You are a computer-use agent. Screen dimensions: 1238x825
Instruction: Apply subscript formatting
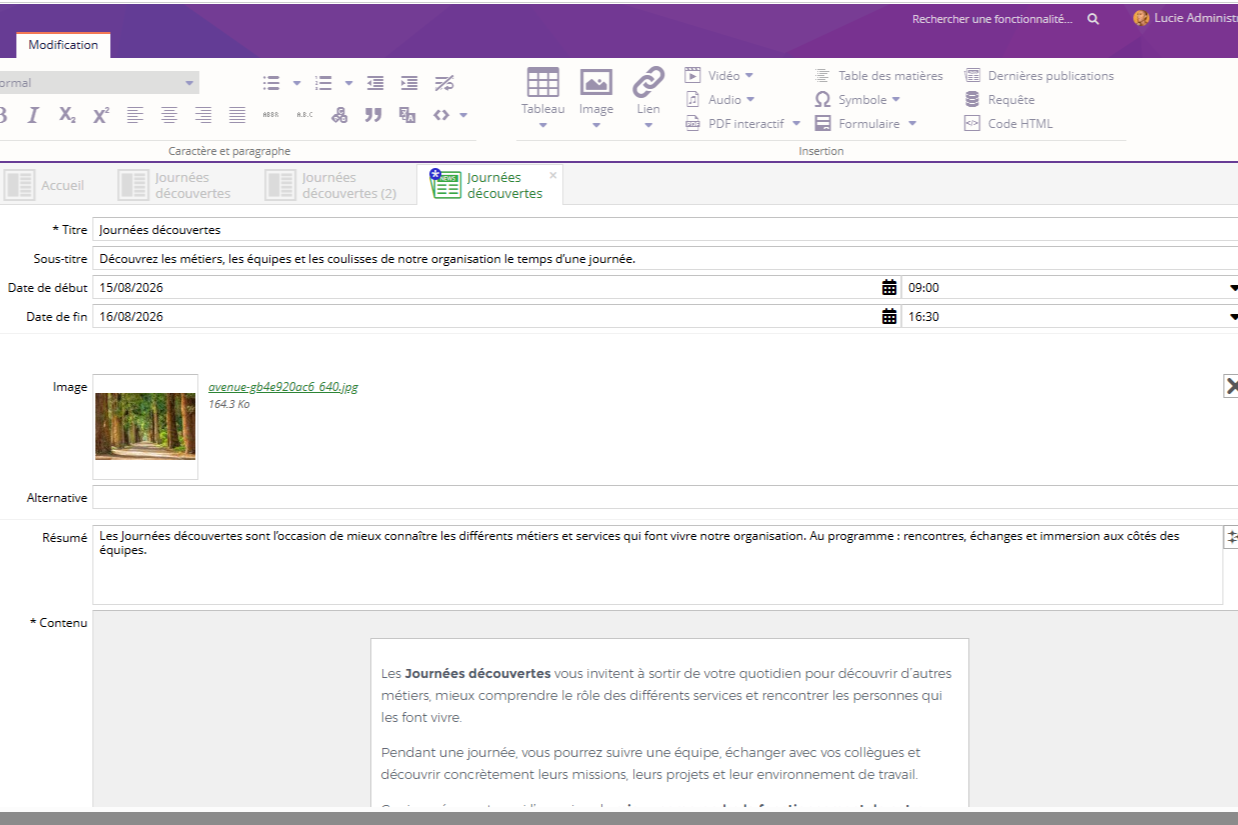click(67, 116)
